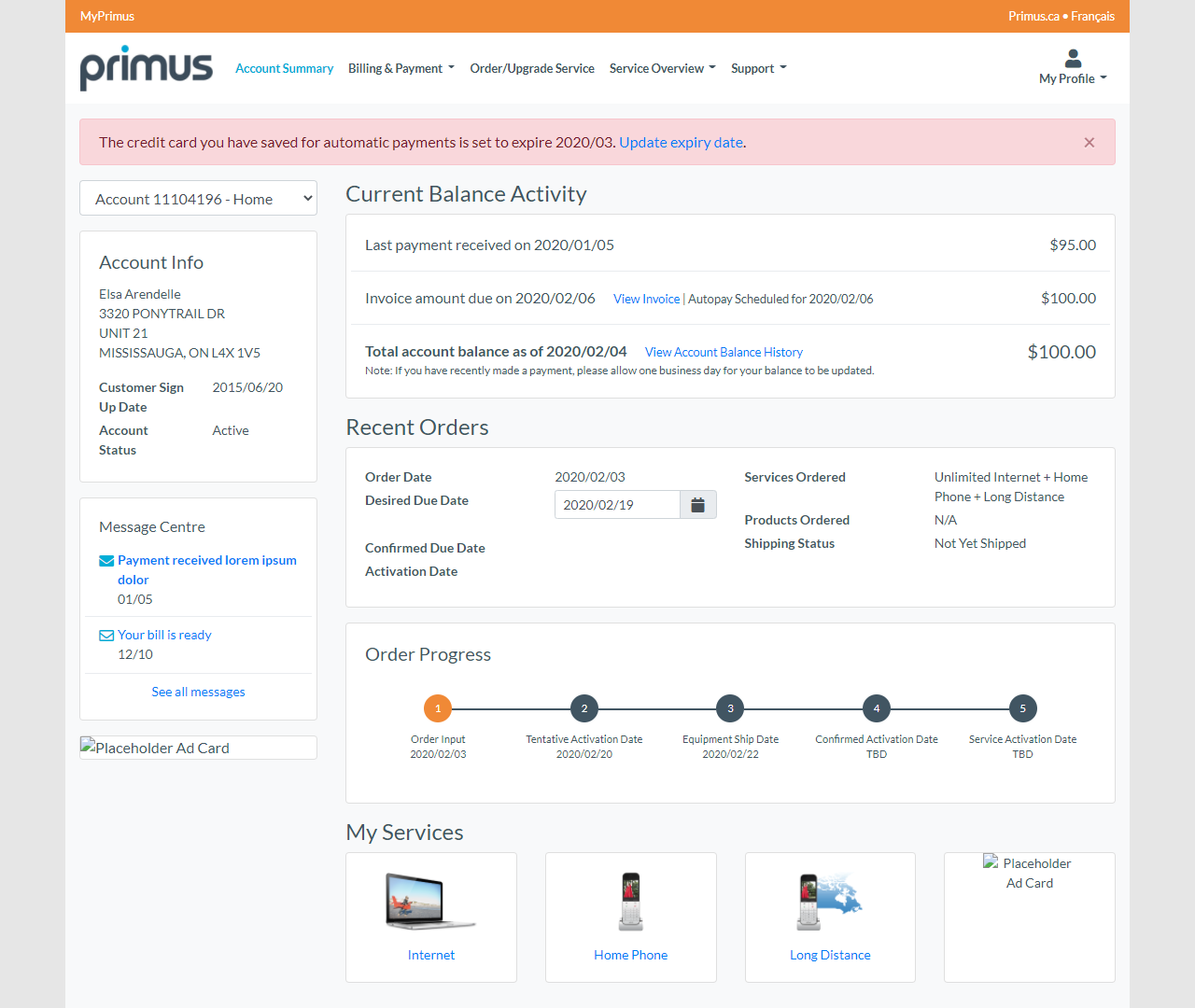Select step 2 Tentative Activation Date circle

coord(584,708)
